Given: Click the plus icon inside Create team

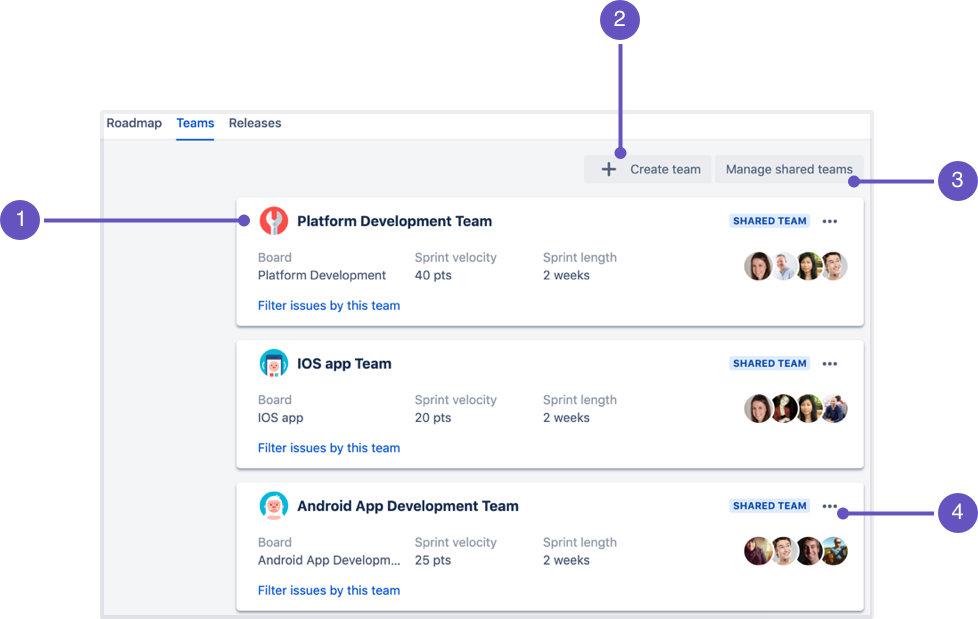Looking at the screenshot, I should 608,169.
